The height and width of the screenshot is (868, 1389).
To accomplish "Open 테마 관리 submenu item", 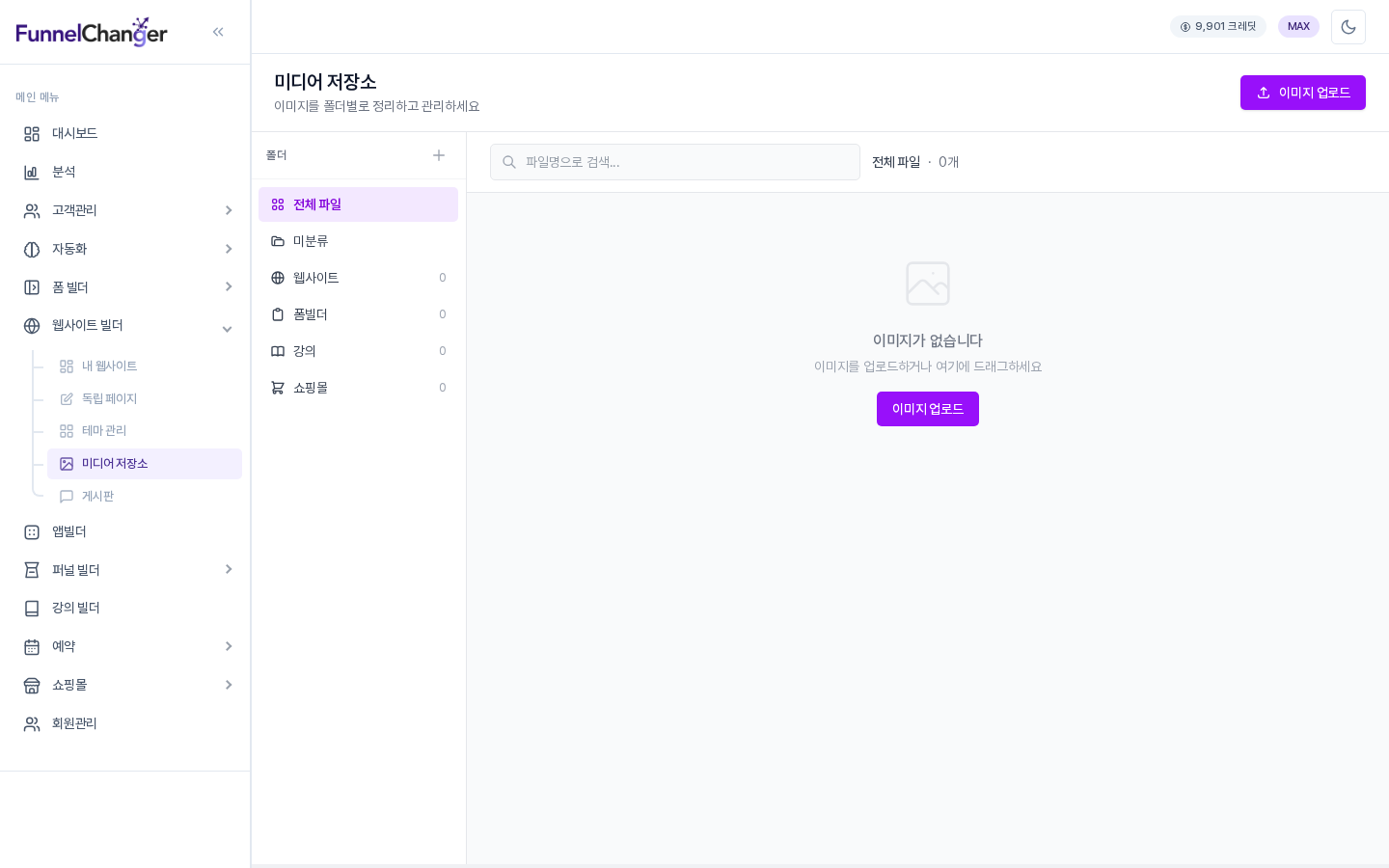I will (x=145, y=431).
